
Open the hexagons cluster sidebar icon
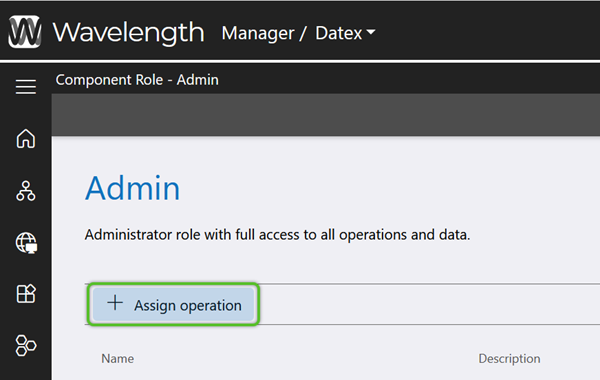coord(26,345)
